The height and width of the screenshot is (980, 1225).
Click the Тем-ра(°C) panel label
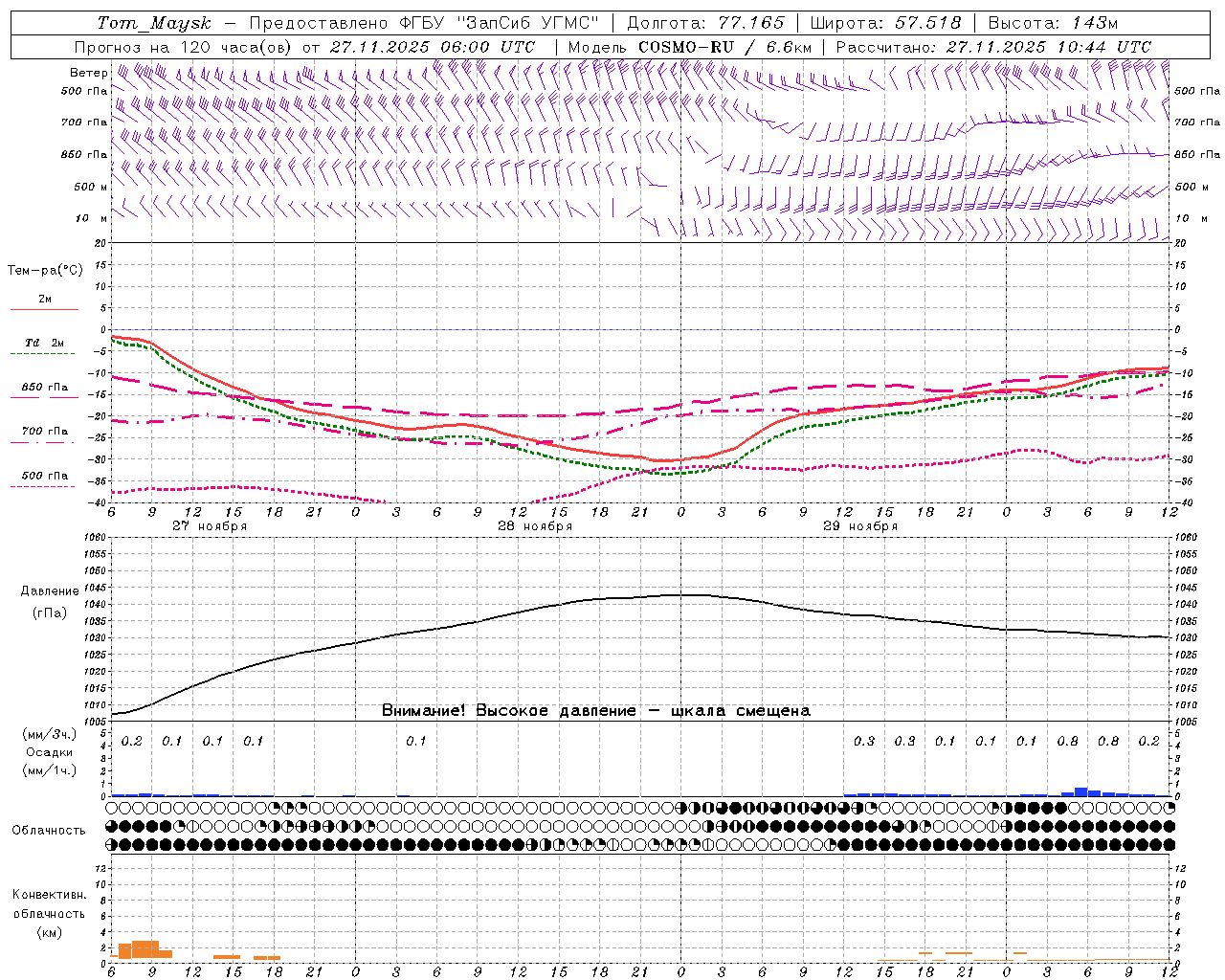45,271
